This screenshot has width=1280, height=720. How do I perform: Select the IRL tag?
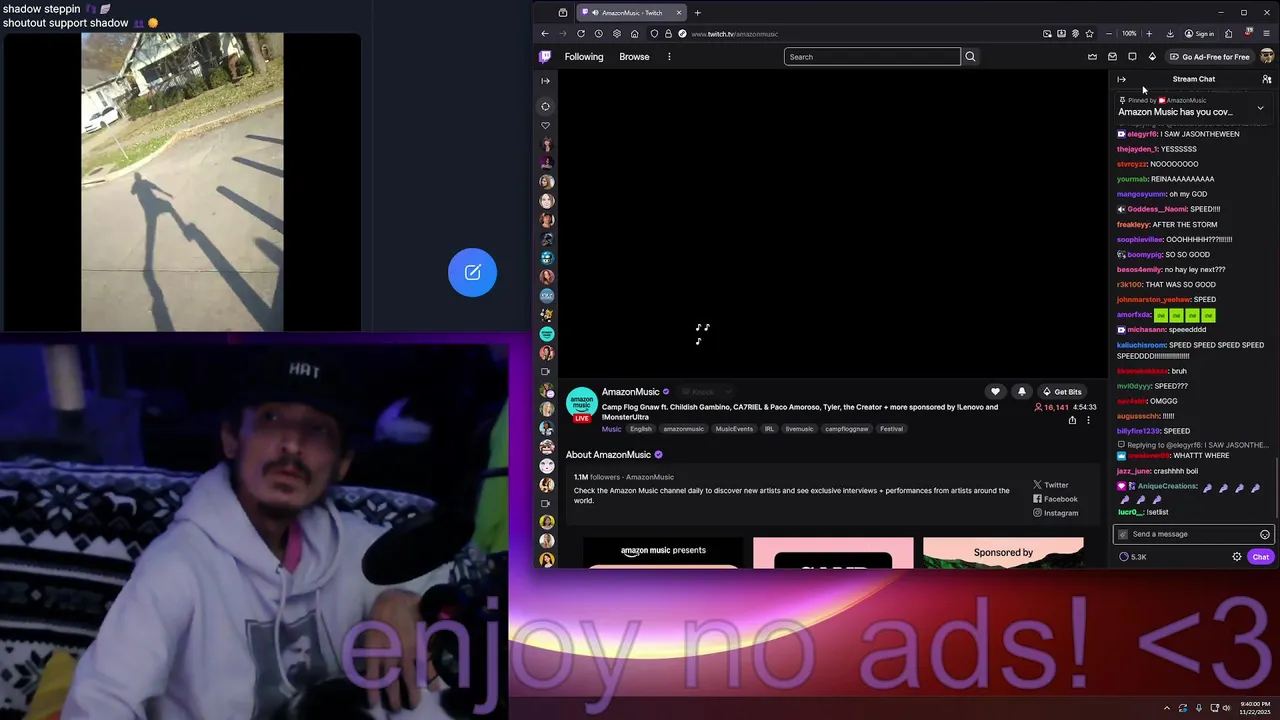tap(769, 429)
